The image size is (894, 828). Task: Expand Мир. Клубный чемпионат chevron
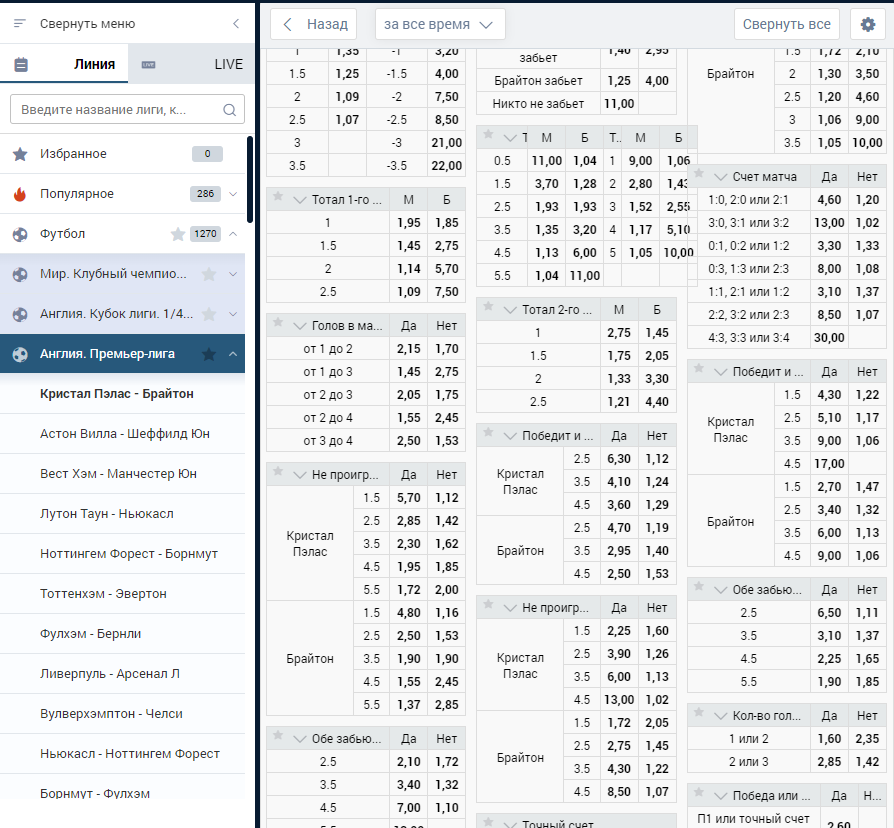tap(233, 274)
